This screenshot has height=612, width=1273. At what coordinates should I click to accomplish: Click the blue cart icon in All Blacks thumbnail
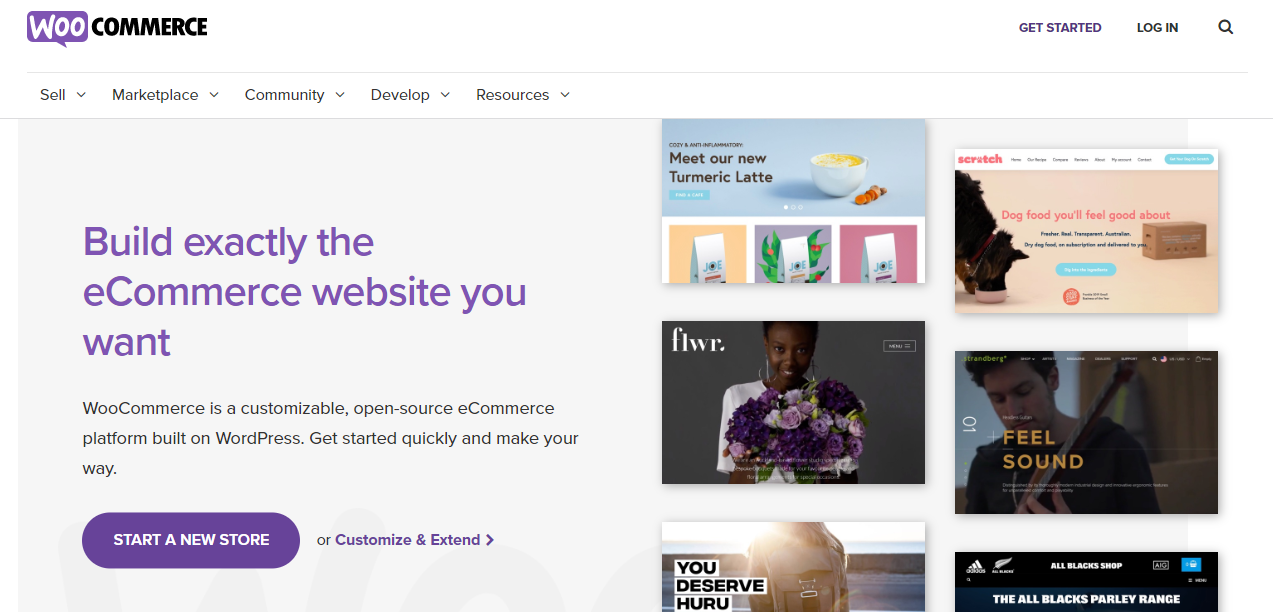coord(1191,564)
